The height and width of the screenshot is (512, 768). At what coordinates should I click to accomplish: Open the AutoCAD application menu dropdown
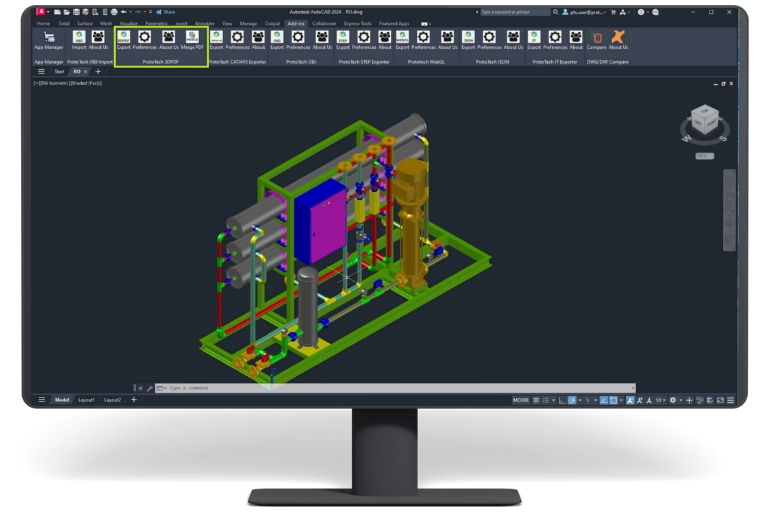point(42,12)
